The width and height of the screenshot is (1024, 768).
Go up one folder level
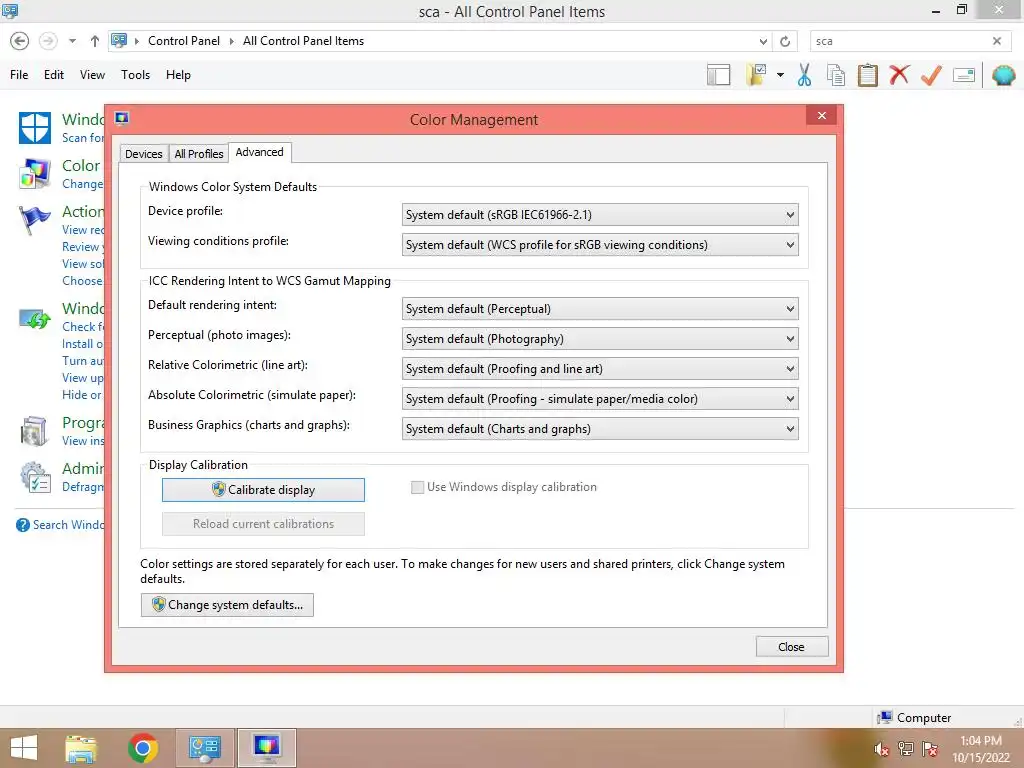pos(95,41)
